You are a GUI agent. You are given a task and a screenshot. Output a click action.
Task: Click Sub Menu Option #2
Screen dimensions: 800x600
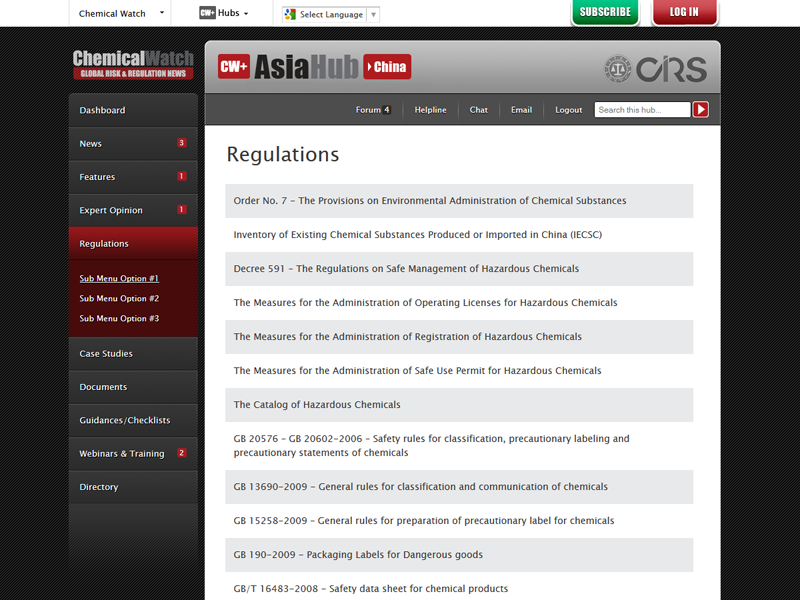tap(119, 299)
